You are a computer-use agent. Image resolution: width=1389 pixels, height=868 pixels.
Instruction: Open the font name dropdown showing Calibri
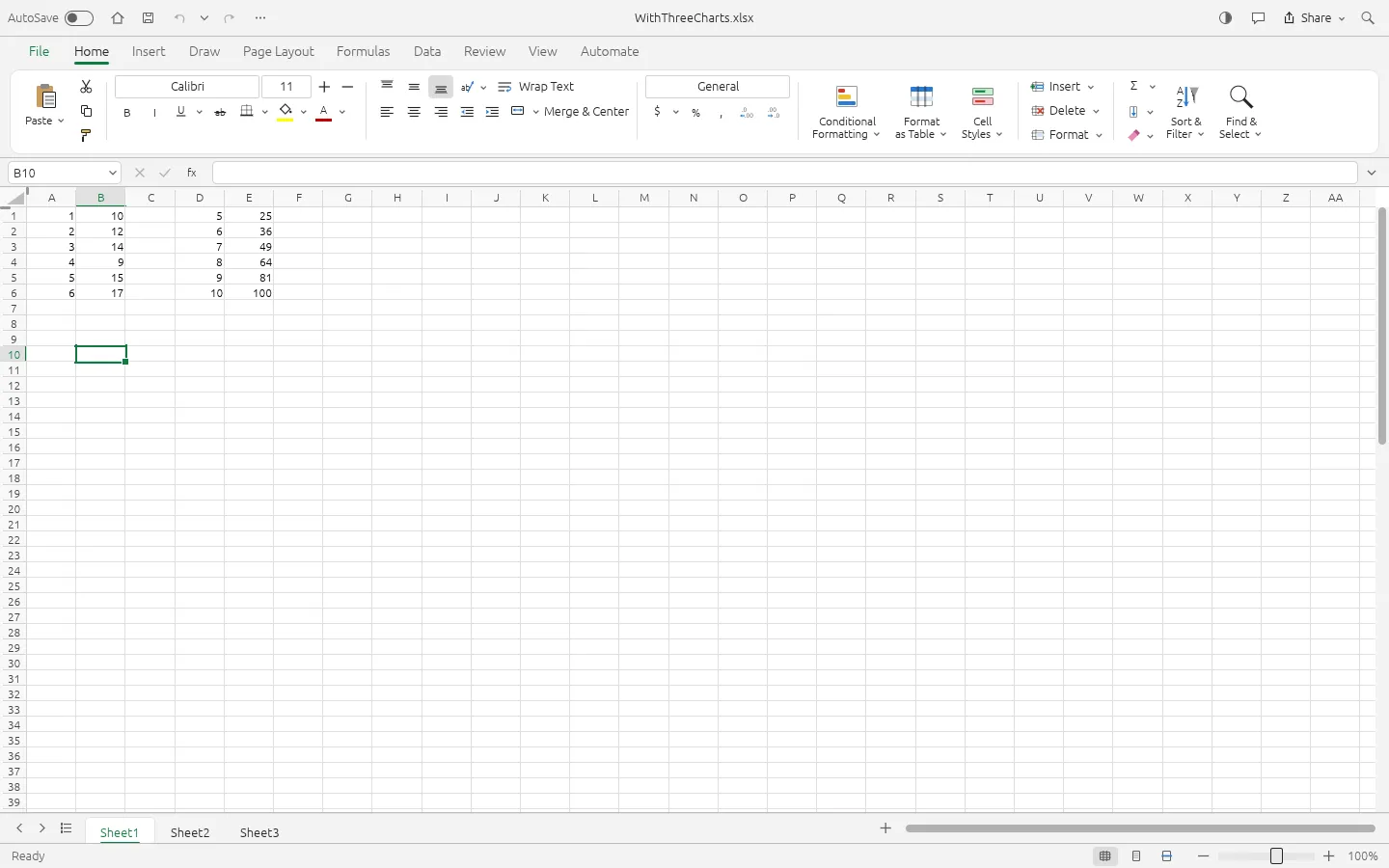(187, 87)
